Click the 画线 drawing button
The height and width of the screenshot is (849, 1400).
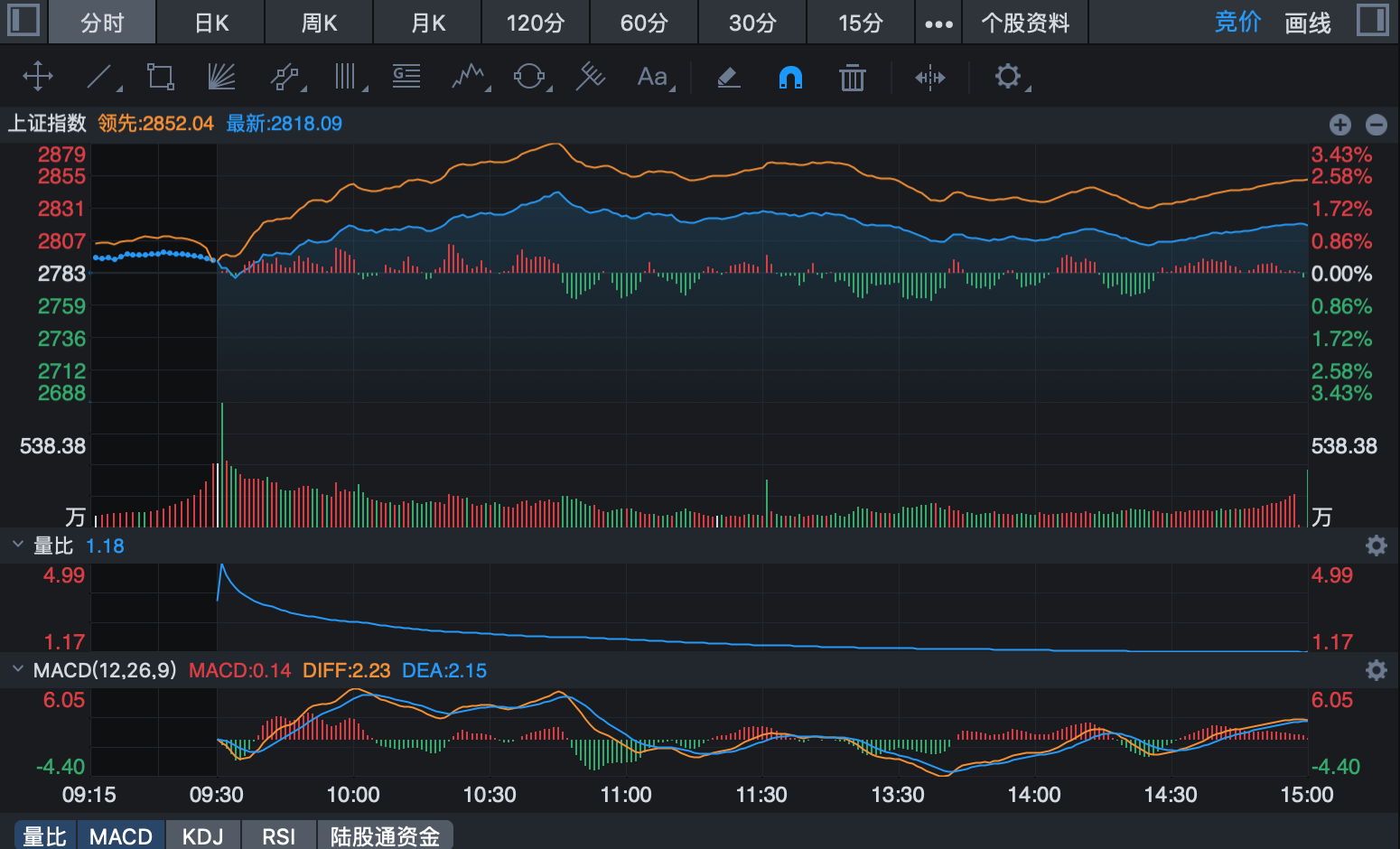(x=1308, y=22)
